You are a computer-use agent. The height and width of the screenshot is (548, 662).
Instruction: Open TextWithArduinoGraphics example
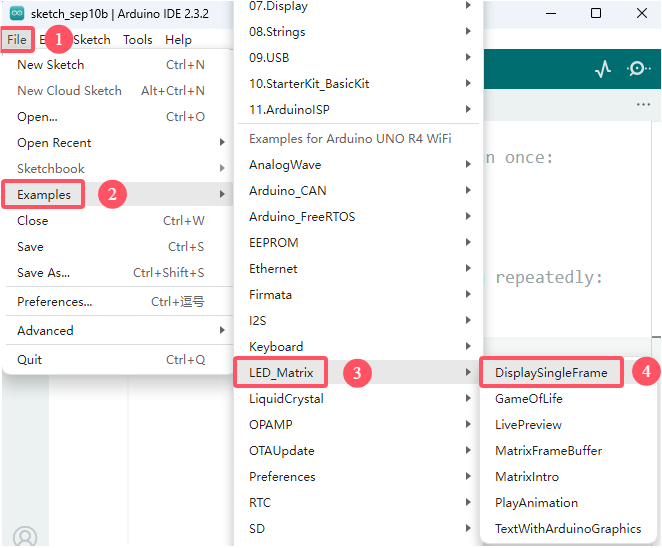click(569, 529)
